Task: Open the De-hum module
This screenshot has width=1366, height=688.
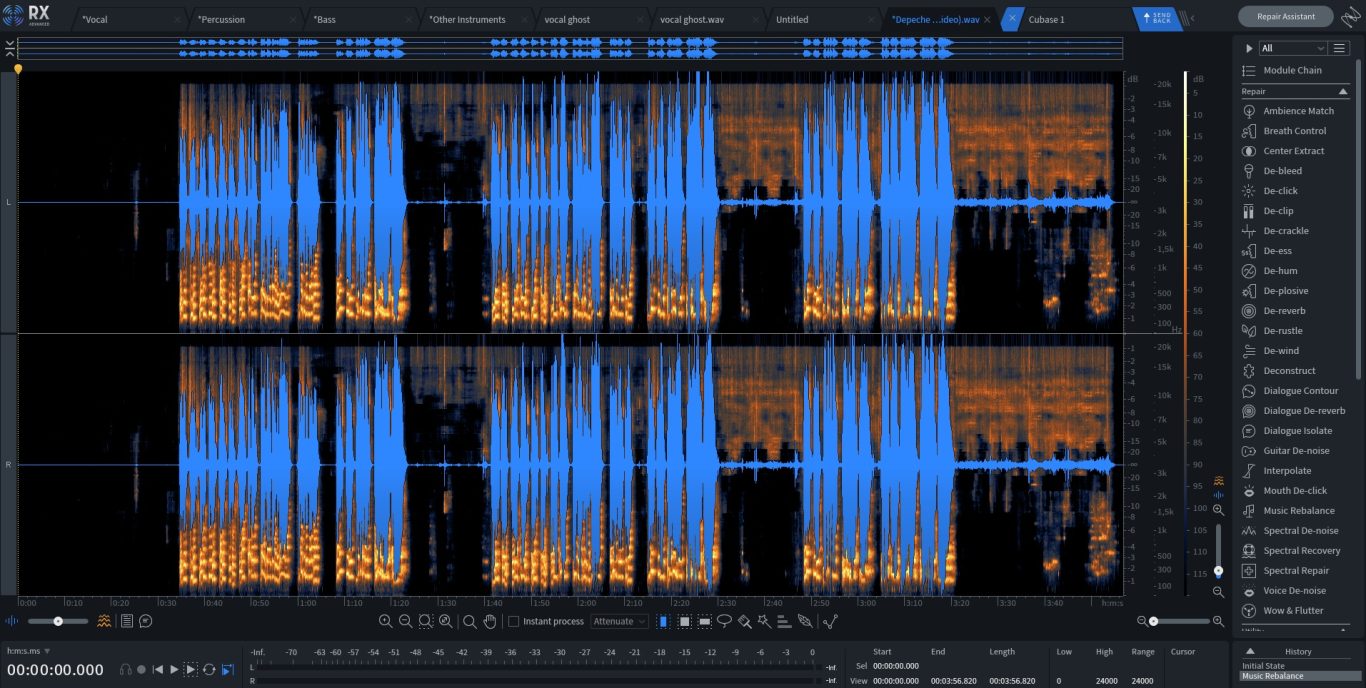Action: tap(1280, 271)
